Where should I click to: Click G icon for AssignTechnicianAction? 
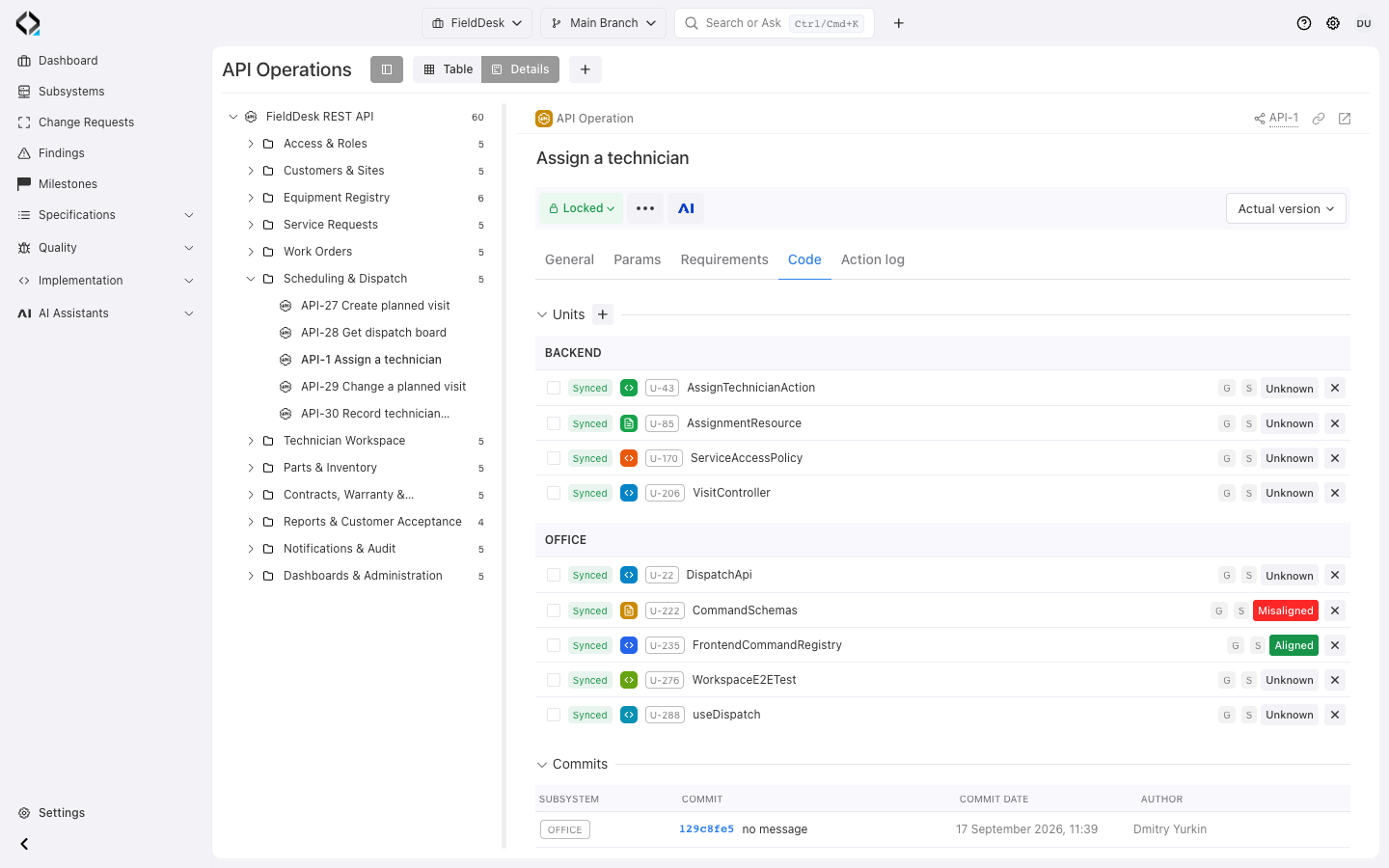point(1227,388)
